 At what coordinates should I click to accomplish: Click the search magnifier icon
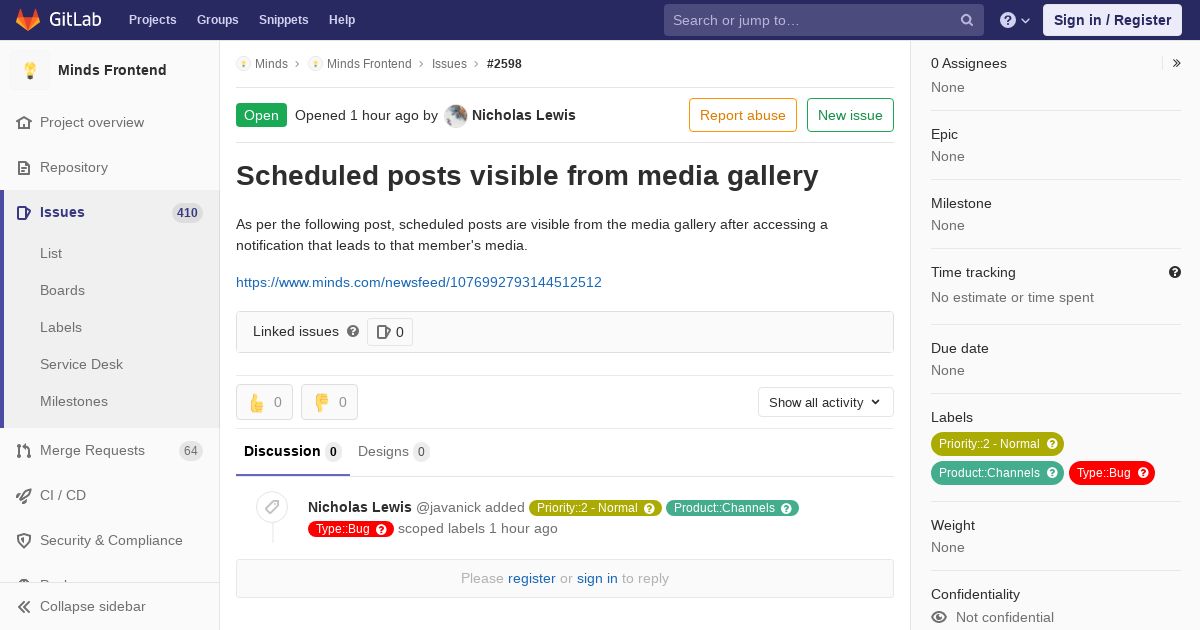tap(967, 20)
